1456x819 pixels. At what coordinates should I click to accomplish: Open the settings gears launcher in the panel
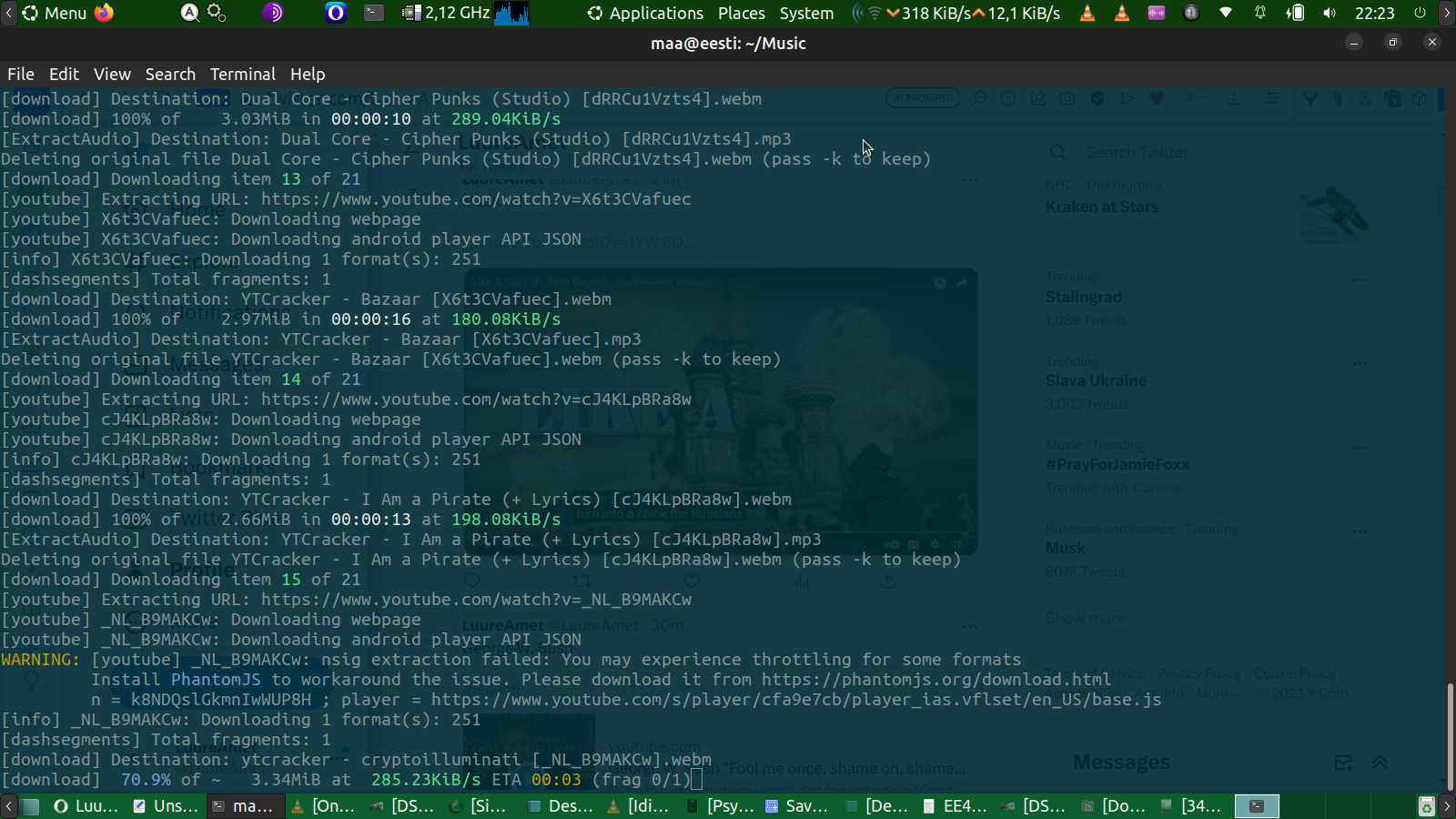[217, 13]
